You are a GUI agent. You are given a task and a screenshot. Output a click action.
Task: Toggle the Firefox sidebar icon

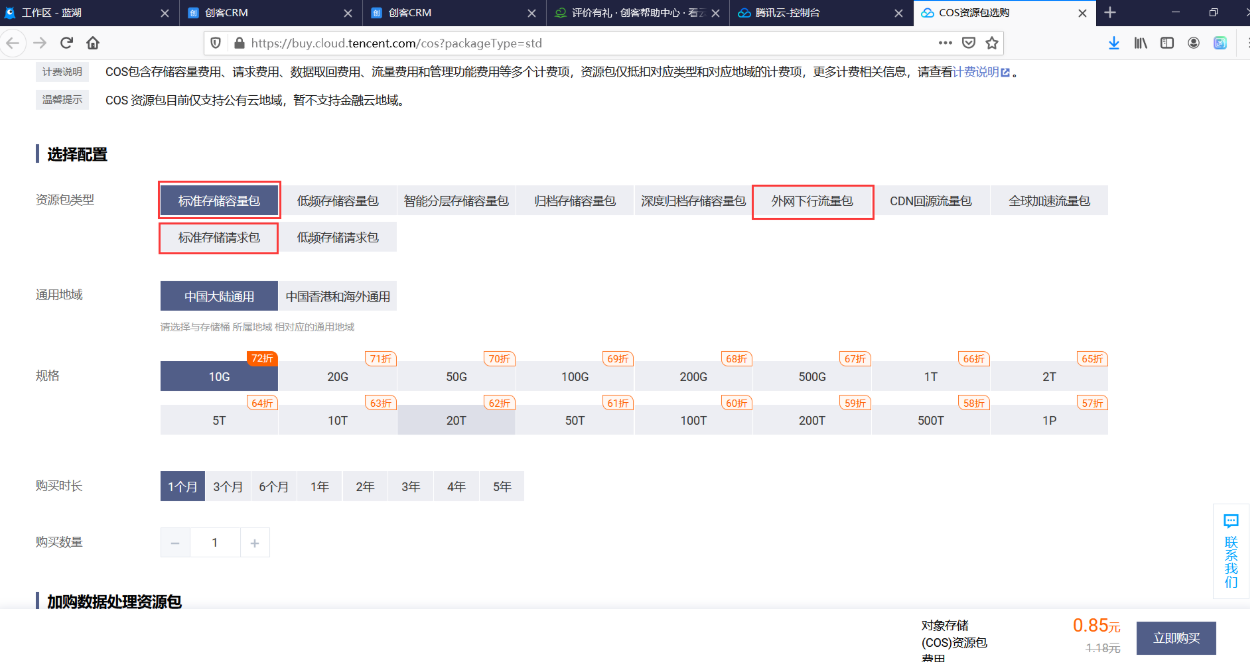click(x=1166, y=43)
